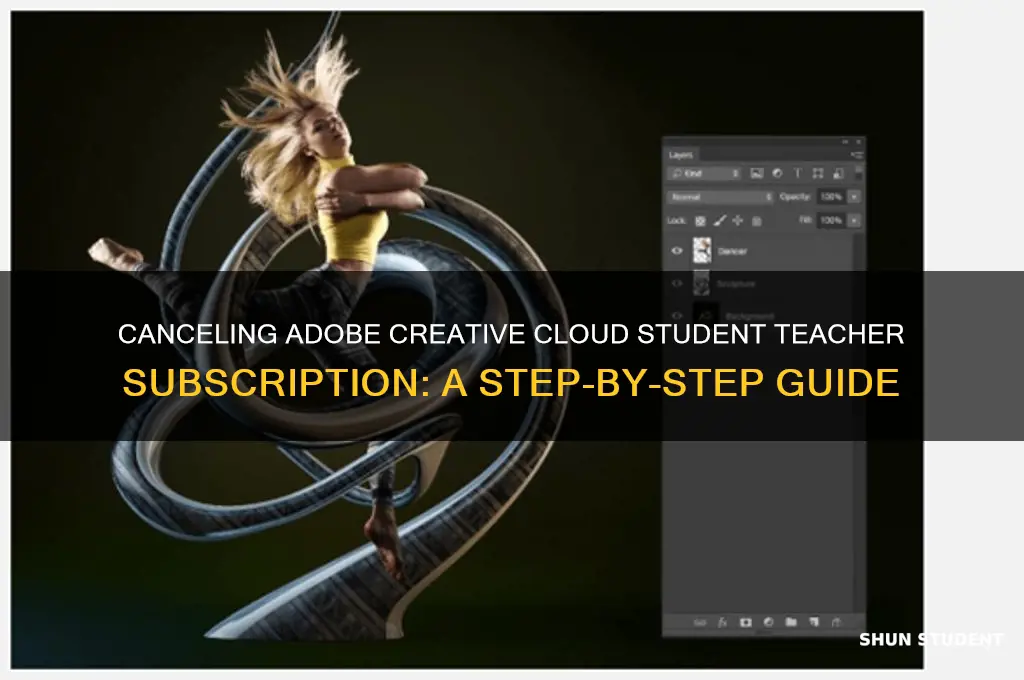This screenshot has height=680, width=1024.
Task: Click the Layers panel vertical scrollbar
Action: click(858, 421)
